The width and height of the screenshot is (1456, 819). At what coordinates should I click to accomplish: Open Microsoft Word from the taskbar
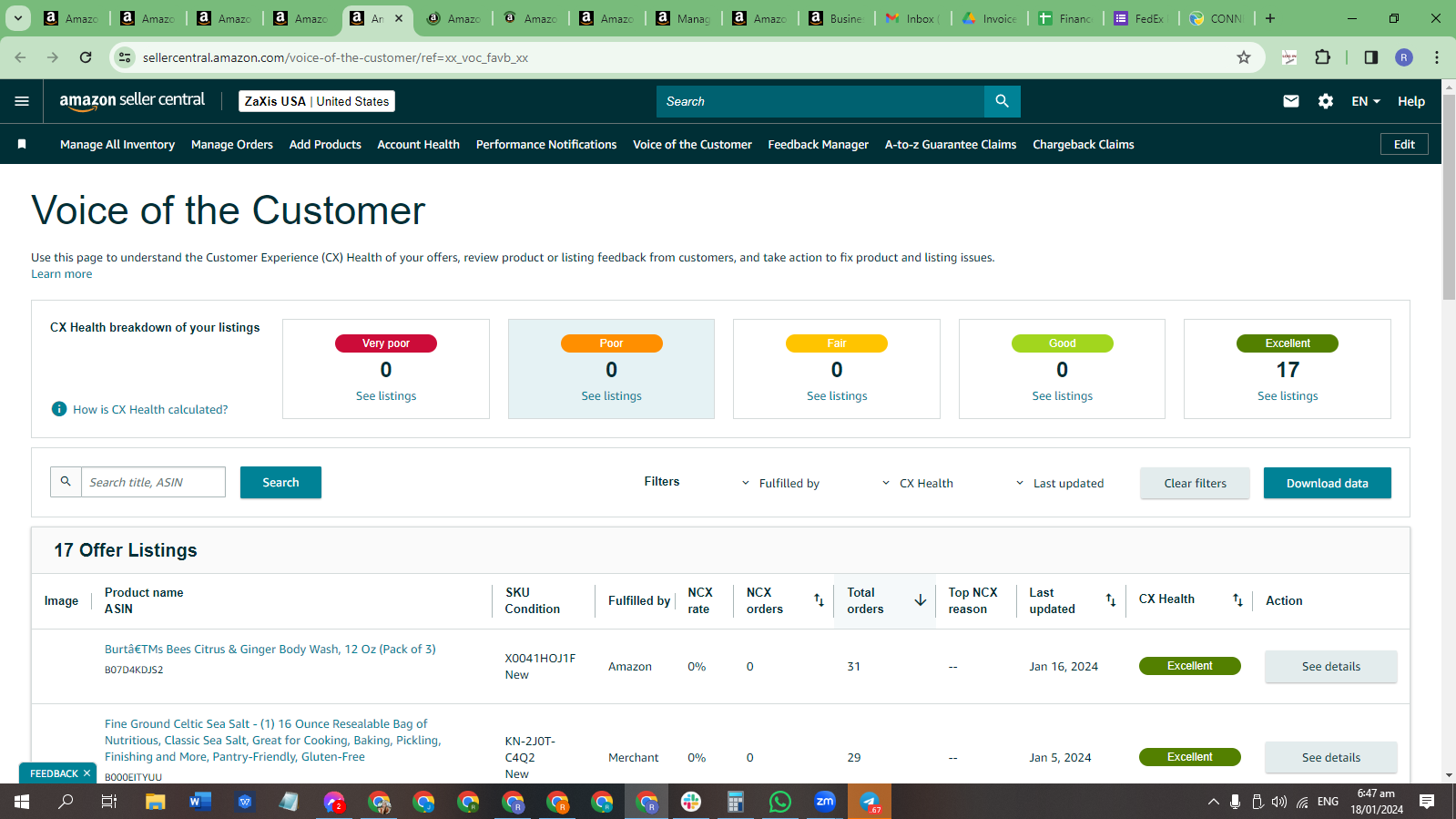(200, 802)
